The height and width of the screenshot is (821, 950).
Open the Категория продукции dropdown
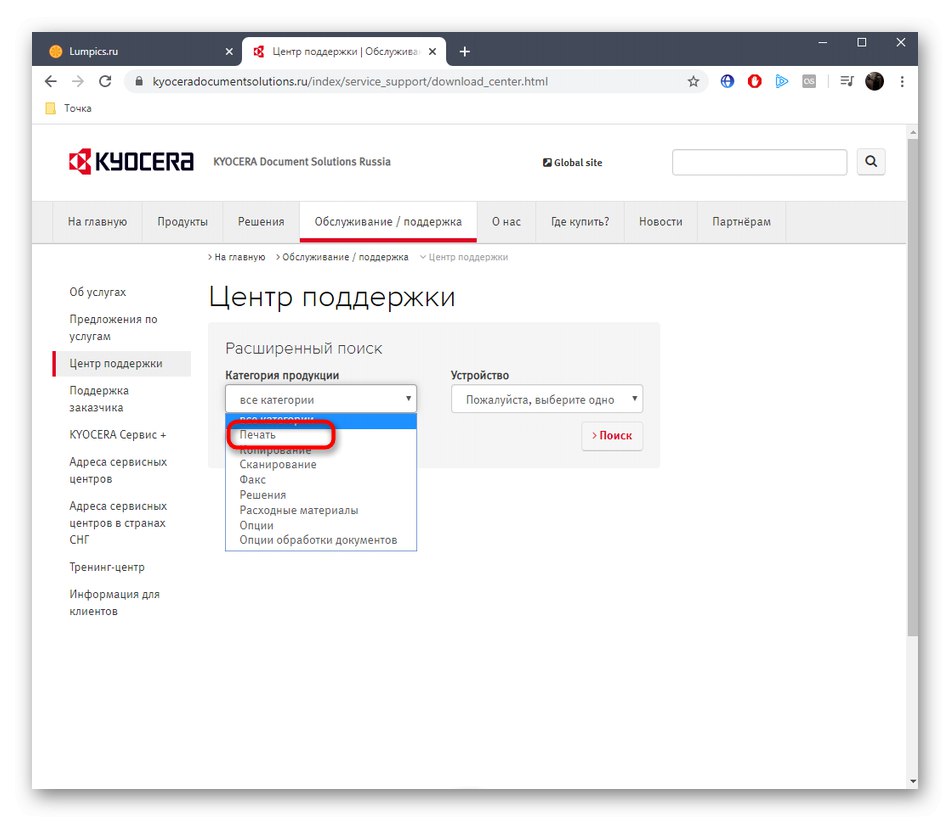tap(320, 398)
